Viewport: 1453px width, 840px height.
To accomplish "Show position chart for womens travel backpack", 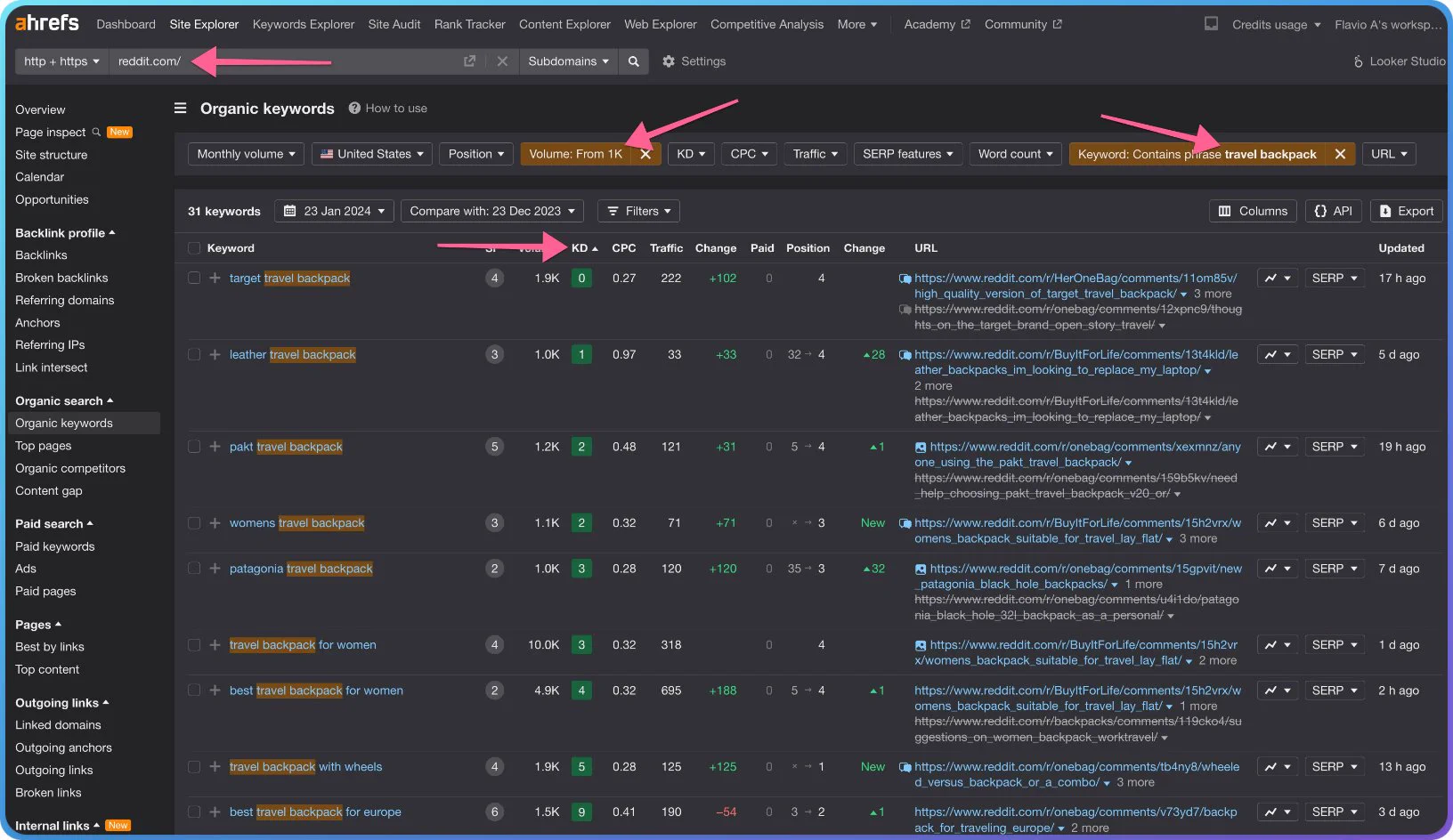I will (x=1277, y=523).
